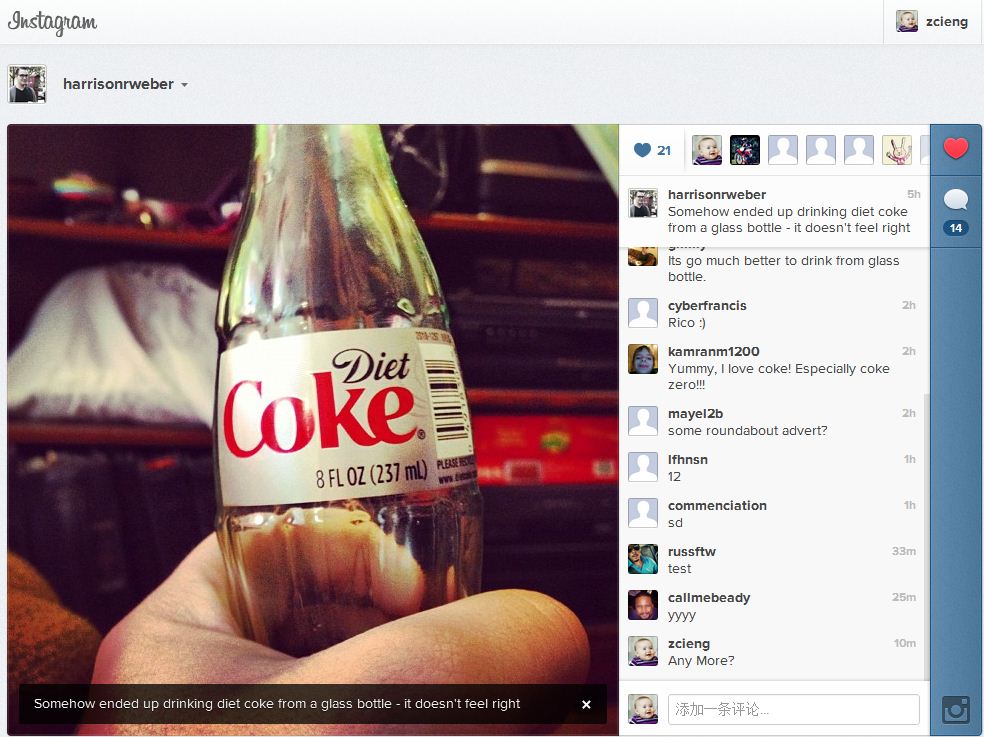Open russftw commenter profile
Image resolution: width=984 pixels, height=737 pixels.
coord(692,551)
